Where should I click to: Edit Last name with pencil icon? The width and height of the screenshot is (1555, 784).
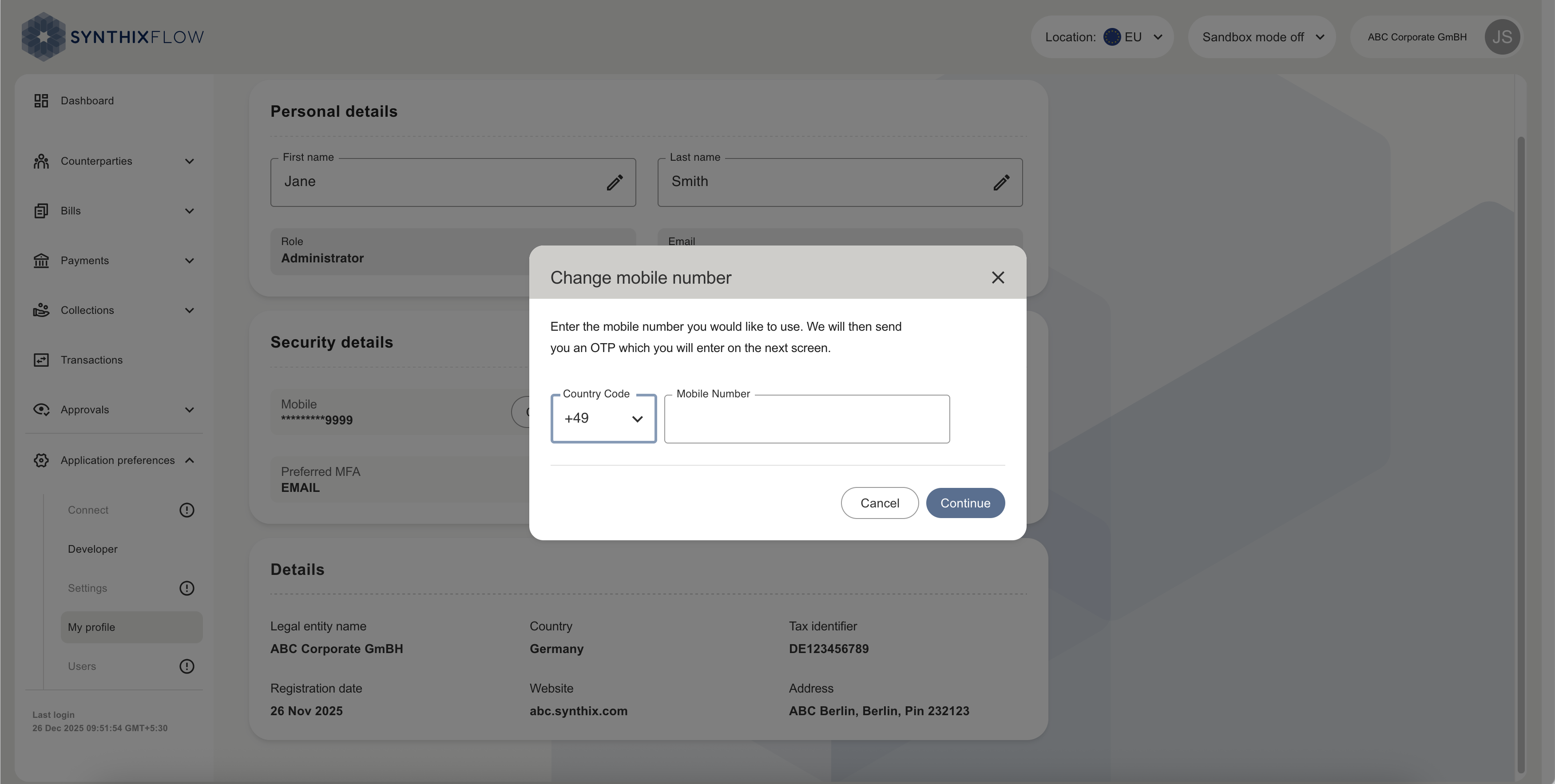(x=1001, y=182)
